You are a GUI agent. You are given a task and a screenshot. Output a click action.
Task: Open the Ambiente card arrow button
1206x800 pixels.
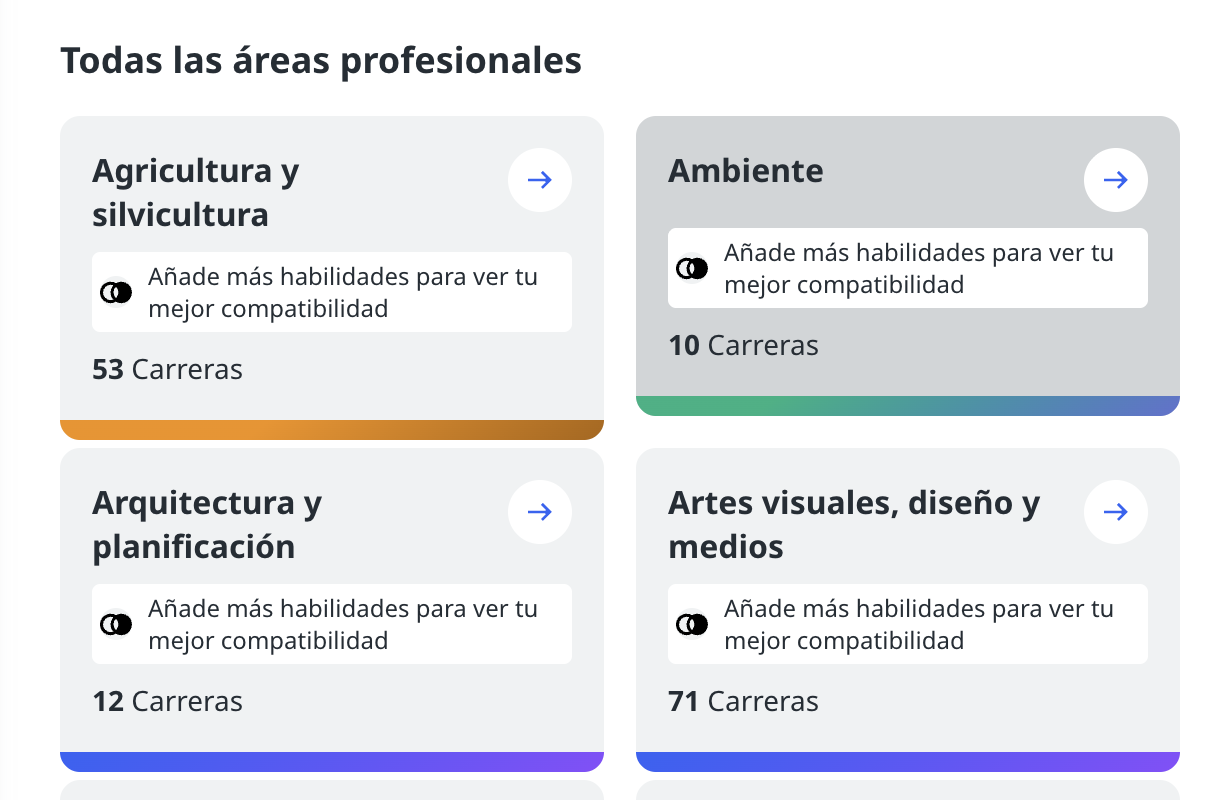[x=1115, y=180]
